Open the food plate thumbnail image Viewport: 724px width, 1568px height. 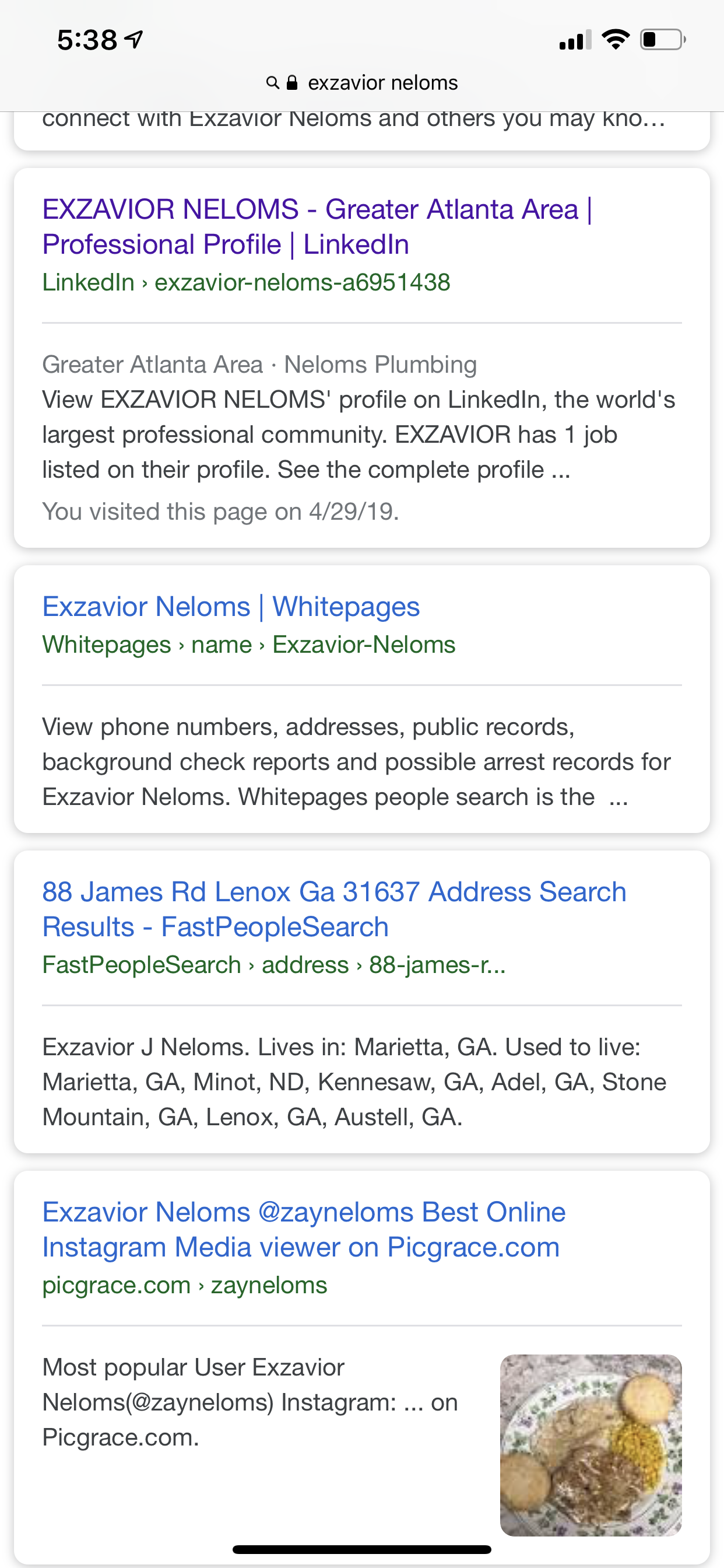tap(591, 1445)
